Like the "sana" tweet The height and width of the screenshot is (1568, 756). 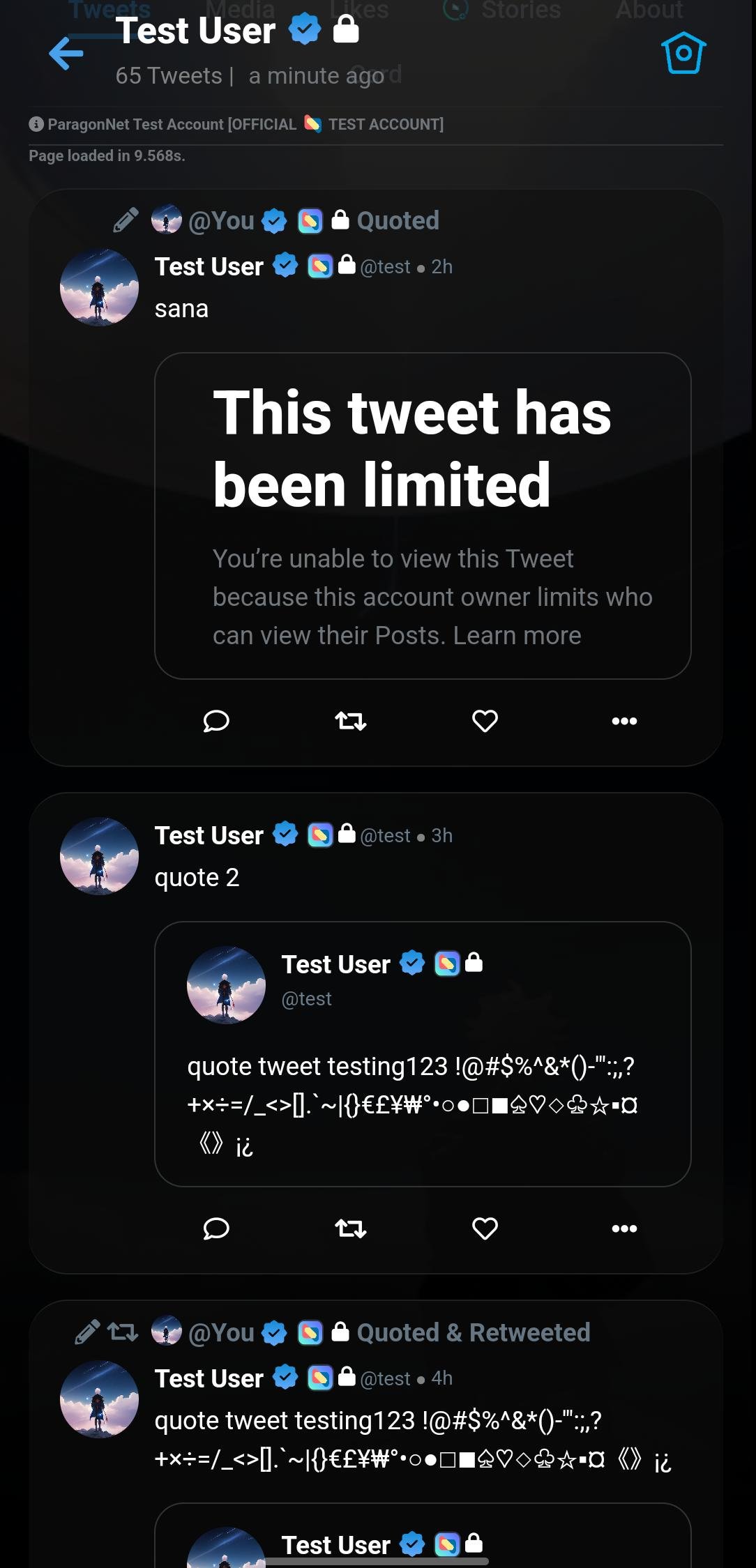pos(485,720)
